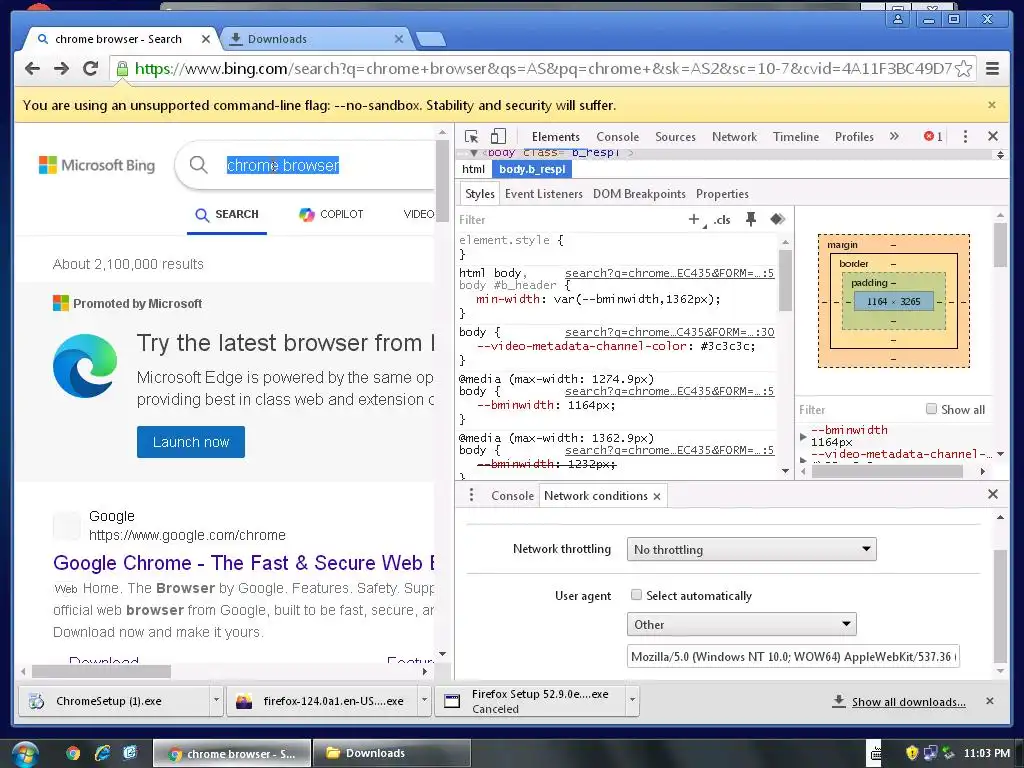Open DevTools three-dot customize menu

[965, 136]
